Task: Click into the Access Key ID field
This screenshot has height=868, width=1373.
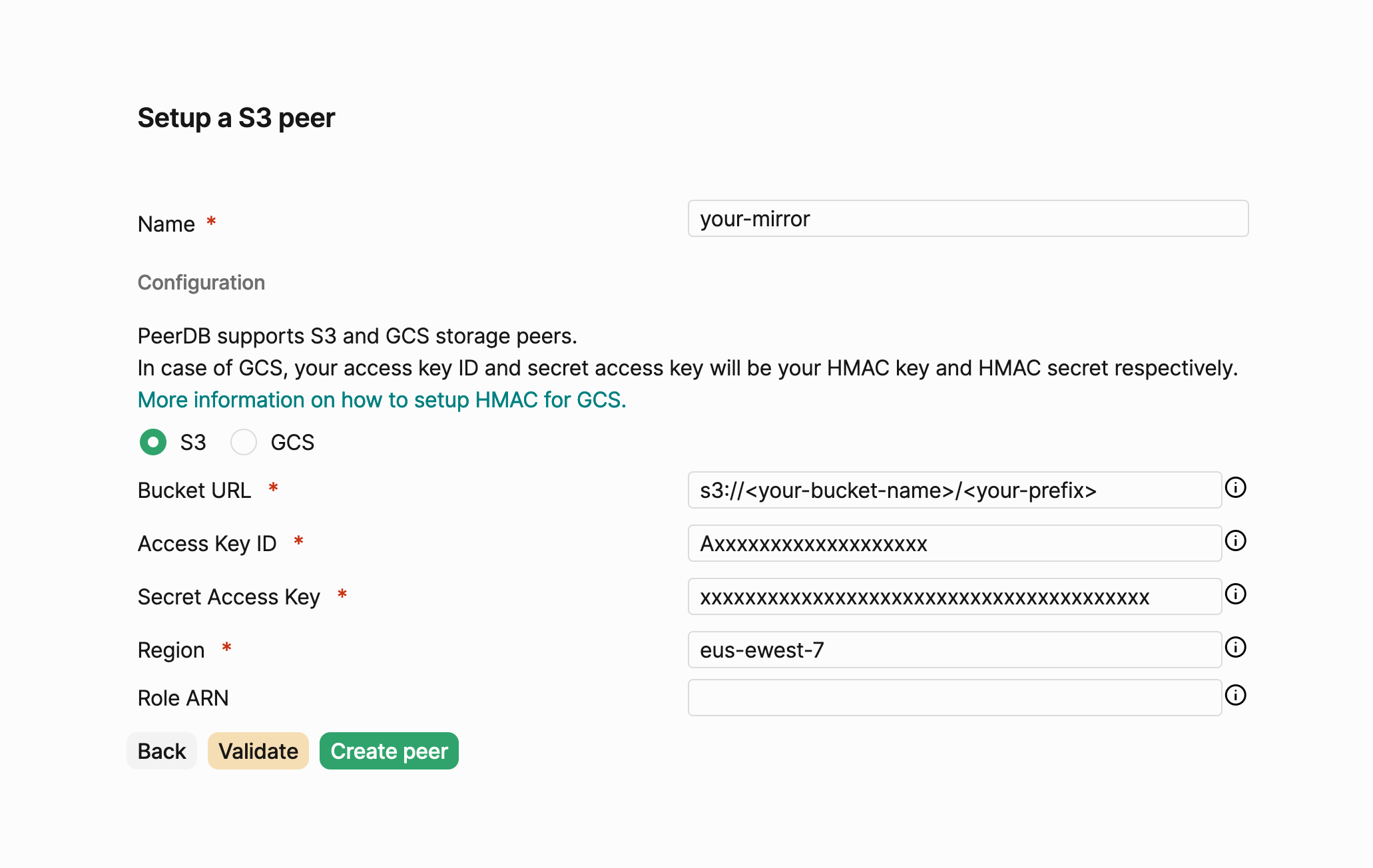Action: (x=955, y=543)
